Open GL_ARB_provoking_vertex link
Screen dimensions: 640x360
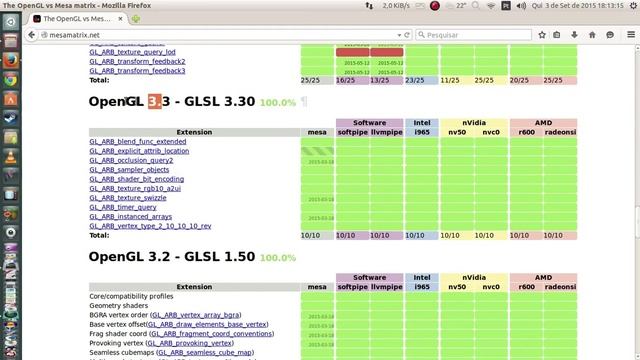point(190,343)
